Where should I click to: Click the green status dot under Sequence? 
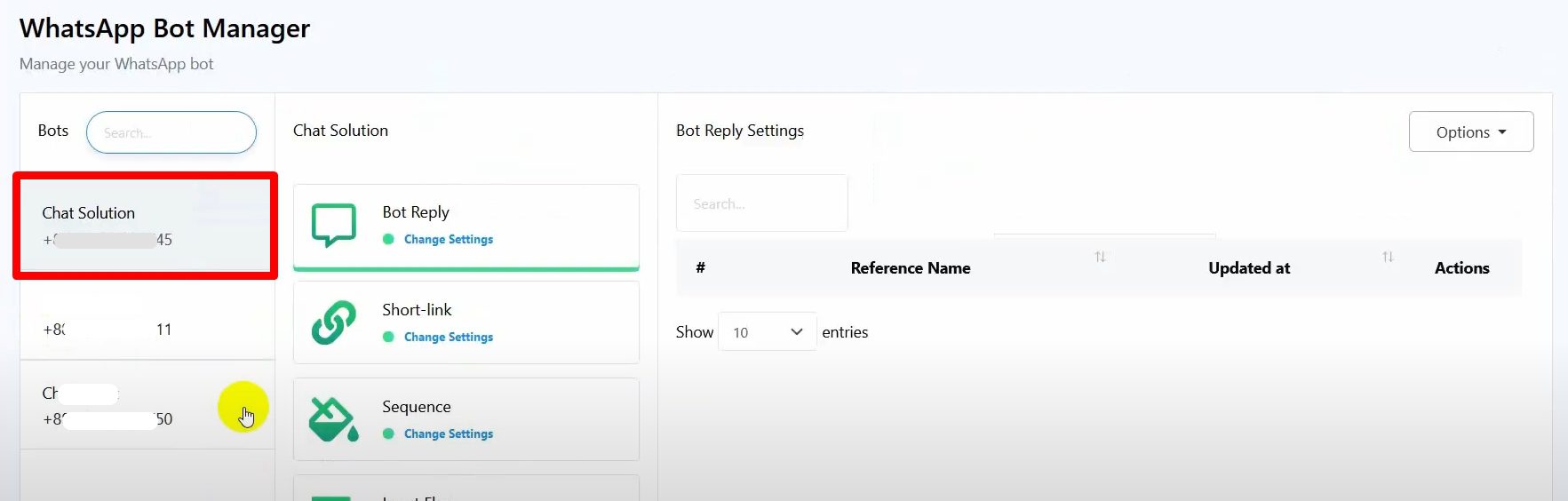[388, 433]
